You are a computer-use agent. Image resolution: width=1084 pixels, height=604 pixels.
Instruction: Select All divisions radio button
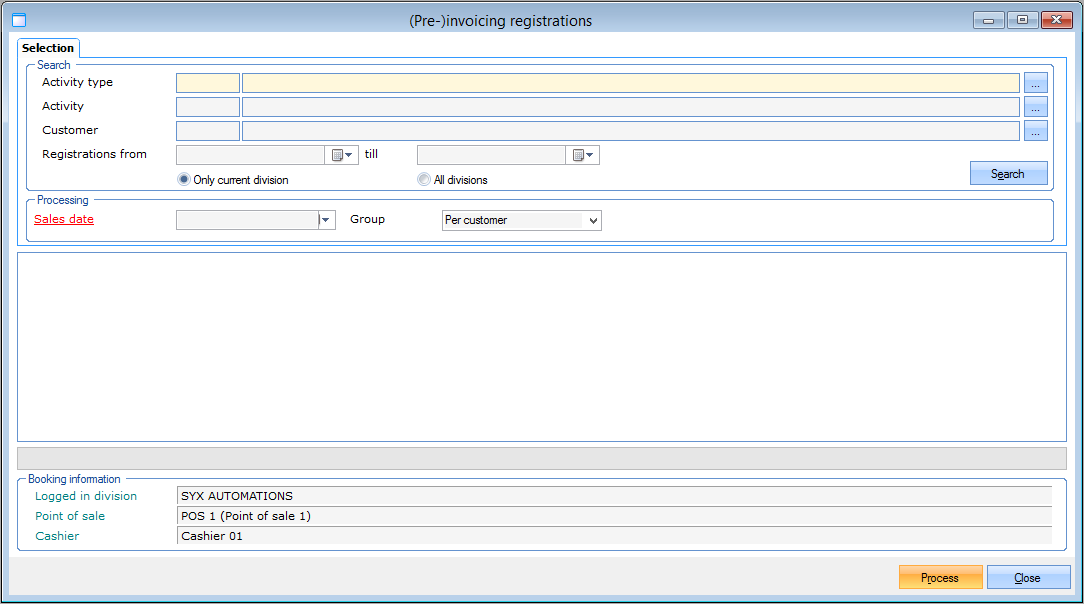(424, 180)
